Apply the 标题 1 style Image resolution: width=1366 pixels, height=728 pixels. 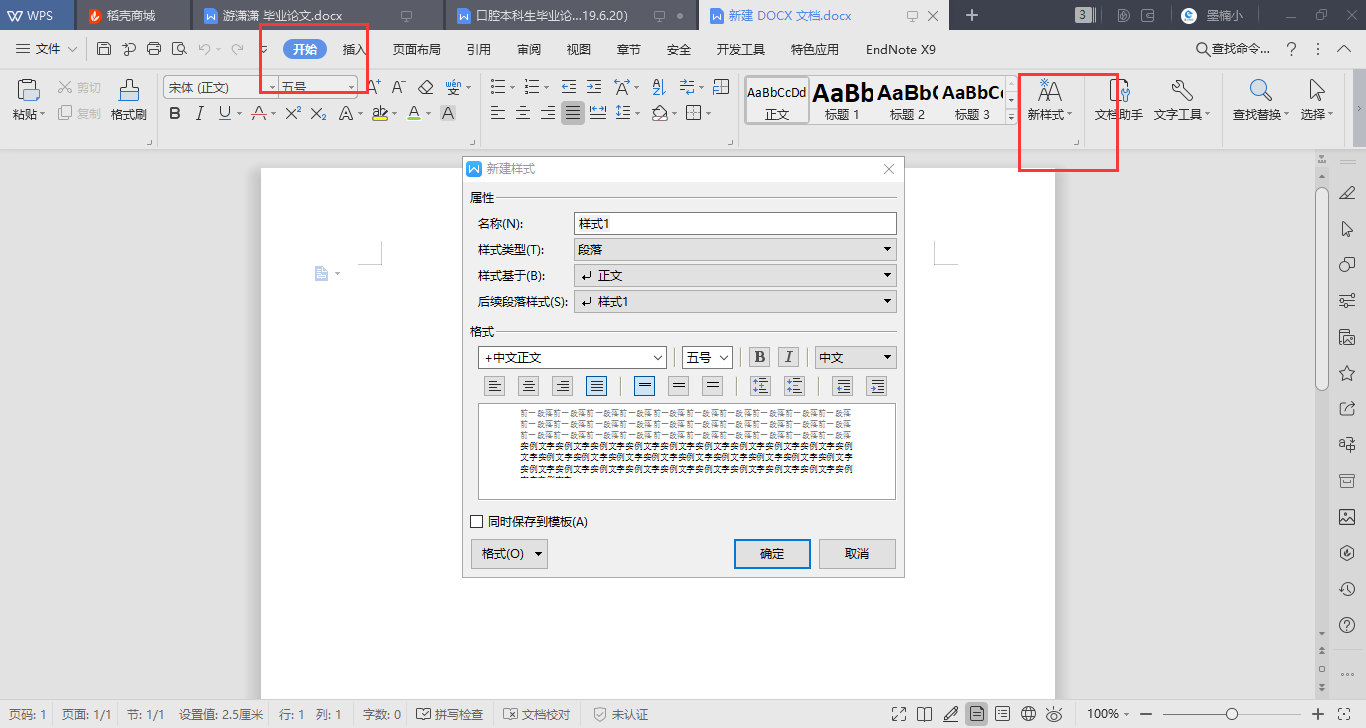click(x=842, y=100)
